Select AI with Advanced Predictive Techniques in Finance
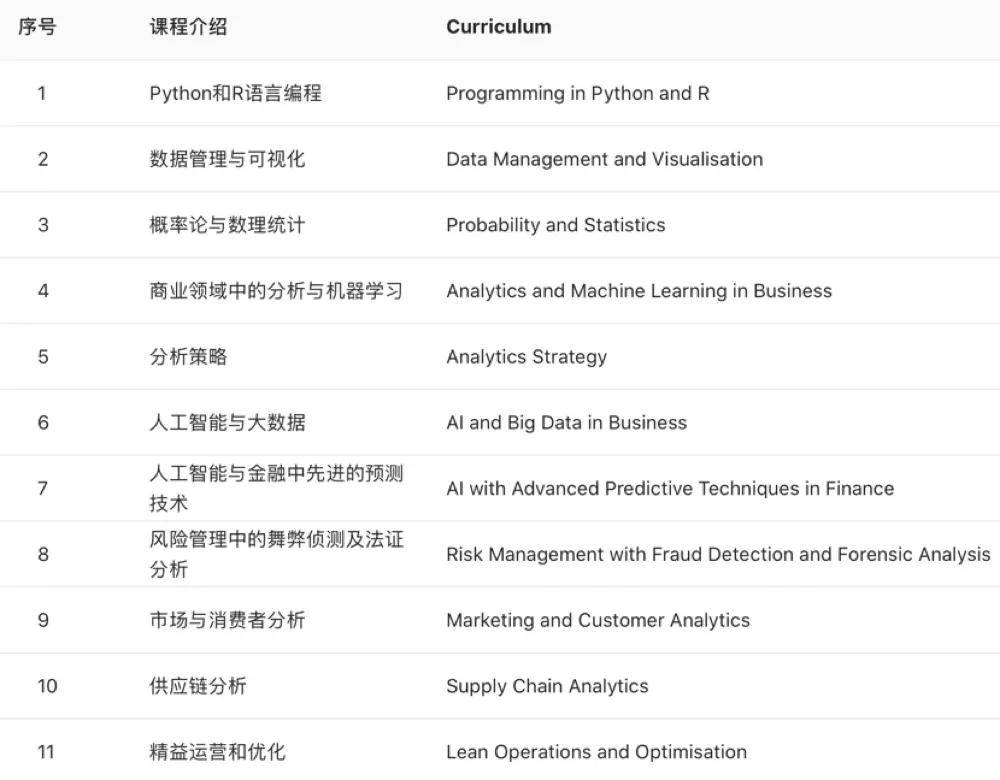 point(670,489)
